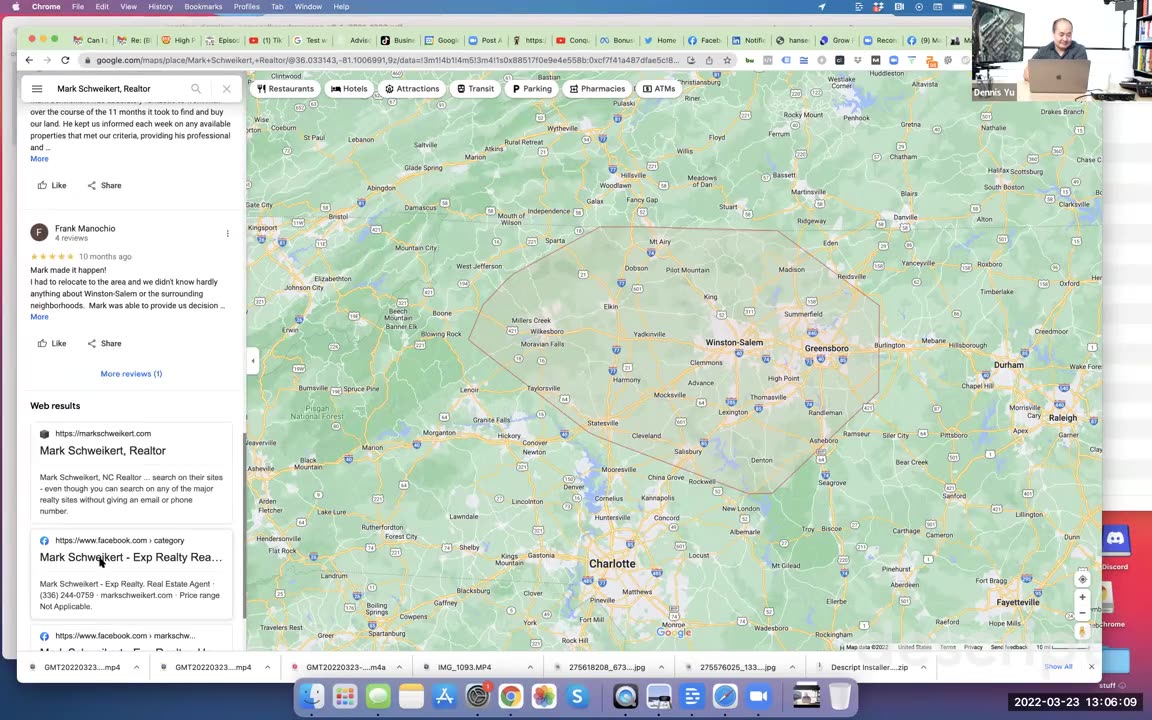Switch to the Bonus Meta tab
Screen dimensions: 1152x720
click(617, 40)
